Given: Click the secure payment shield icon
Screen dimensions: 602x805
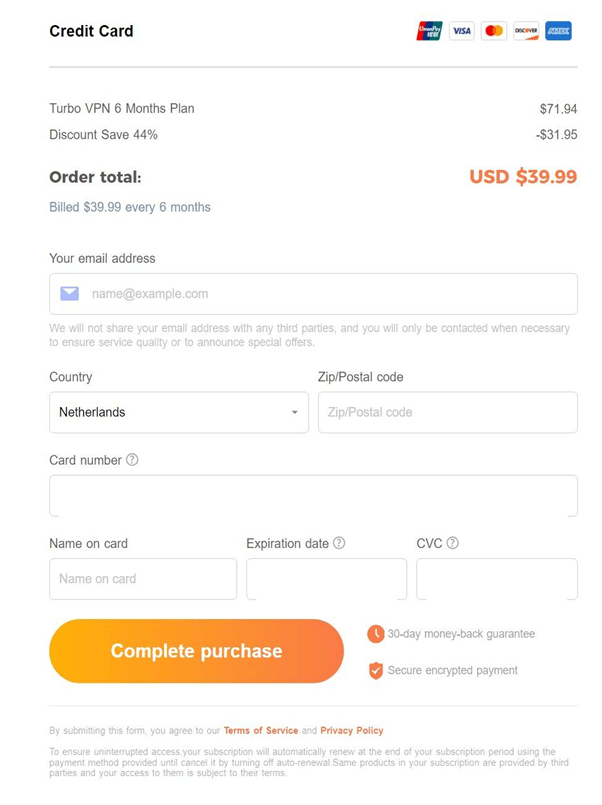Looking at the screenshot, I should click(x=376, y=670).
